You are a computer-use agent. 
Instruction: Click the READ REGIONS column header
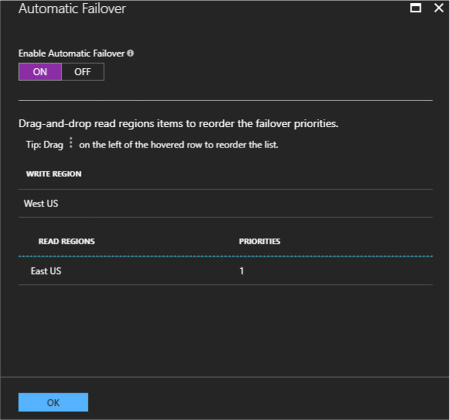(67, 241)
